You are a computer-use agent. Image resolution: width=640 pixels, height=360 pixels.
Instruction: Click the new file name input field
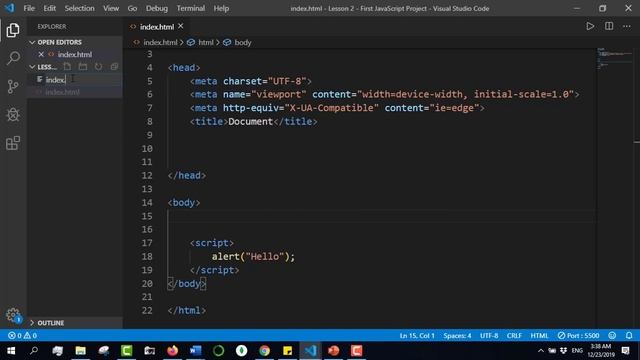pyautogui.click(x=83, y=80)
